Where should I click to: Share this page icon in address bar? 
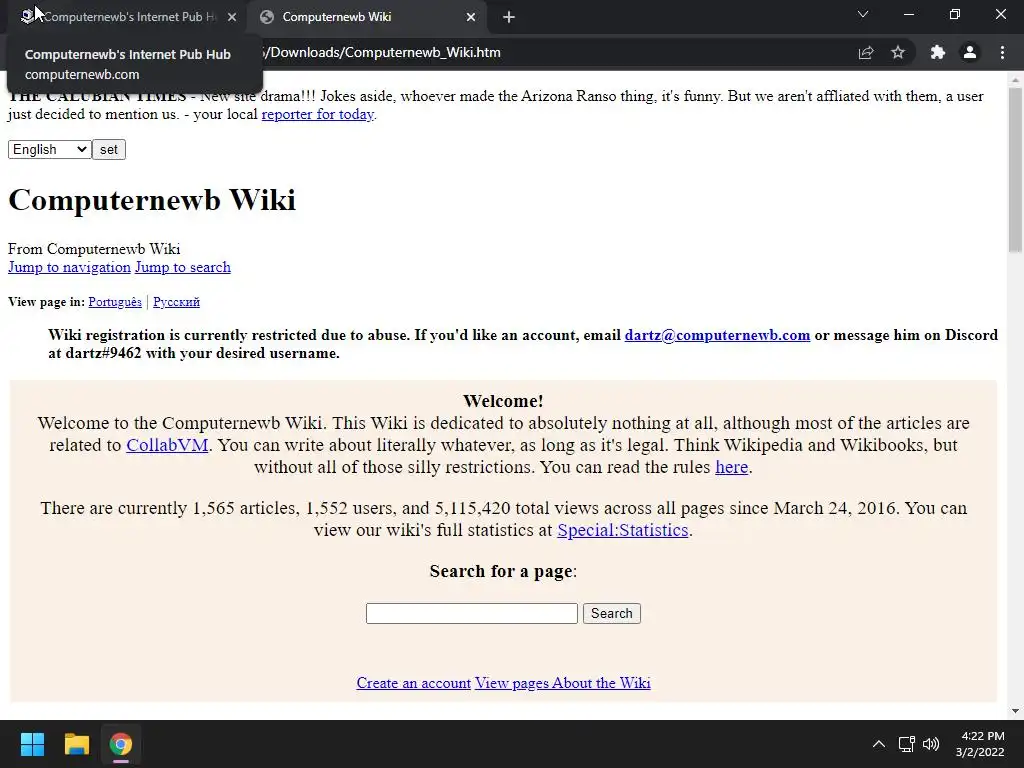pyautogui.click(x=865, y=53)
